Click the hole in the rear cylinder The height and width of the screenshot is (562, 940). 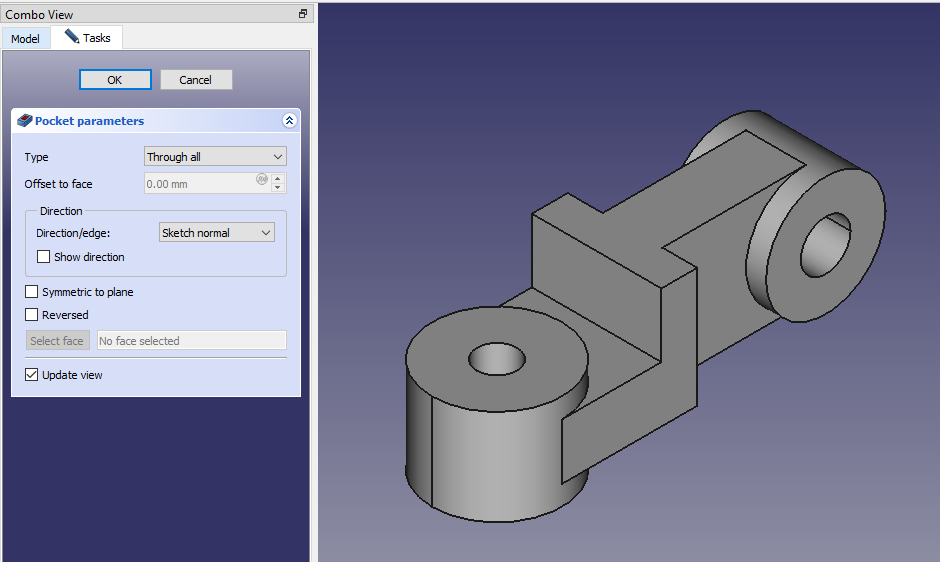pos(826,245)
